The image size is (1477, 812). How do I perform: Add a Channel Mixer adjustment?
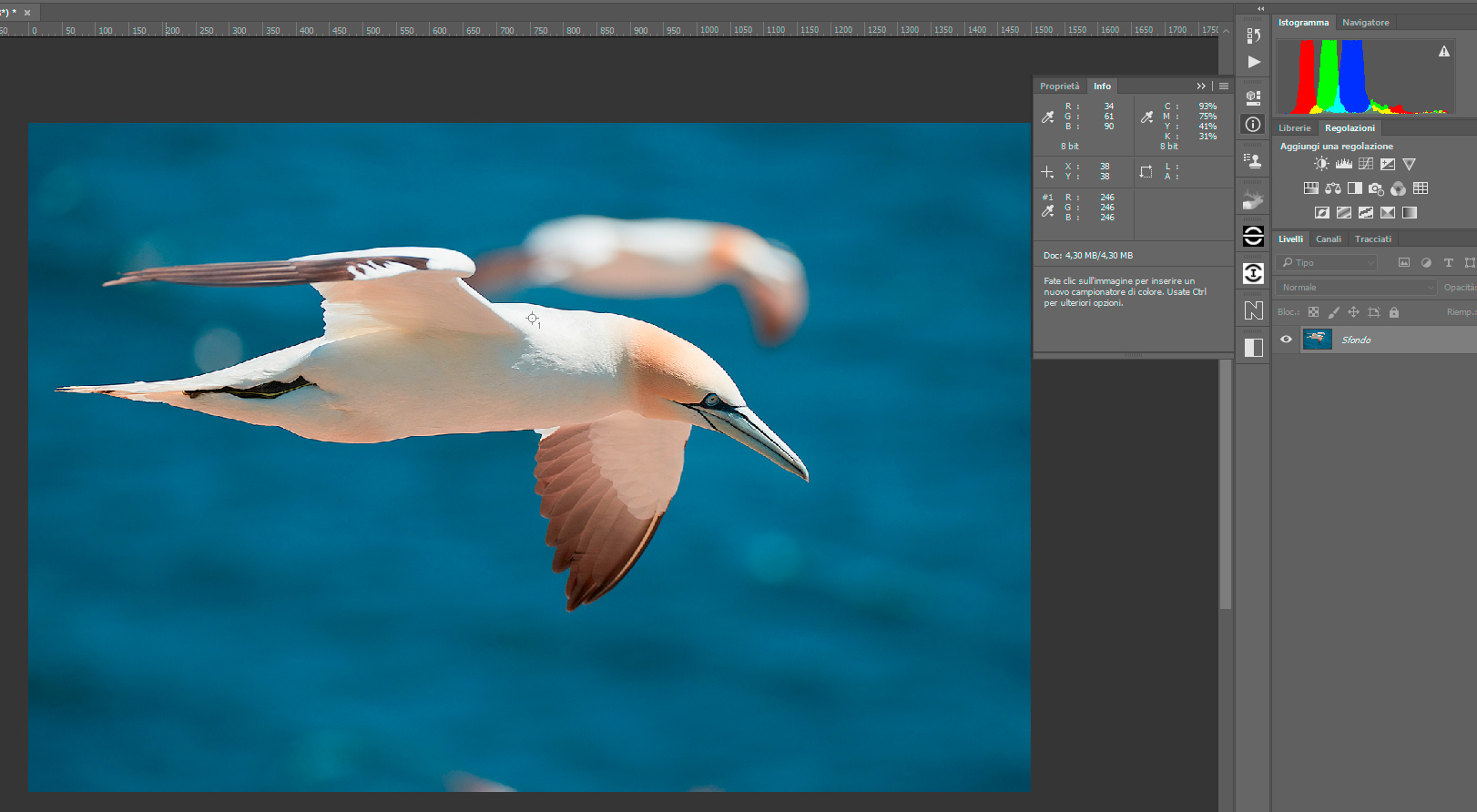[x=1398, y=188]
